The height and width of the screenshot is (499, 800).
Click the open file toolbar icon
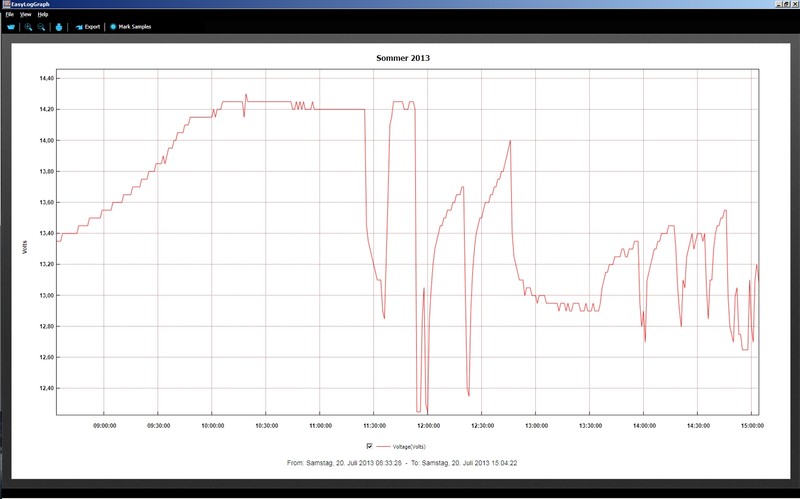pyautogui.click(x=11, y=27)
